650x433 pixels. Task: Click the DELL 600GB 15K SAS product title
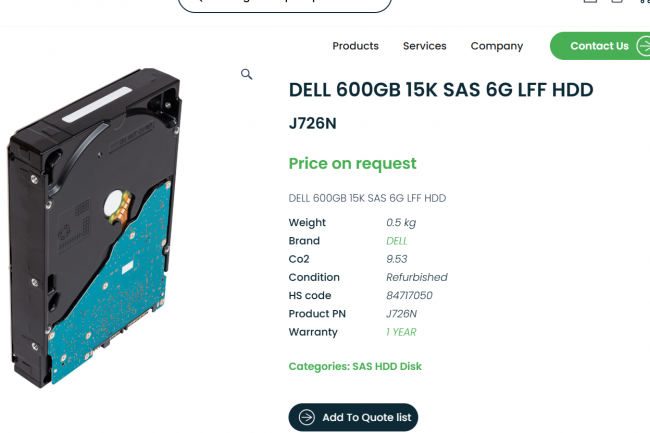tap(441, 90)
